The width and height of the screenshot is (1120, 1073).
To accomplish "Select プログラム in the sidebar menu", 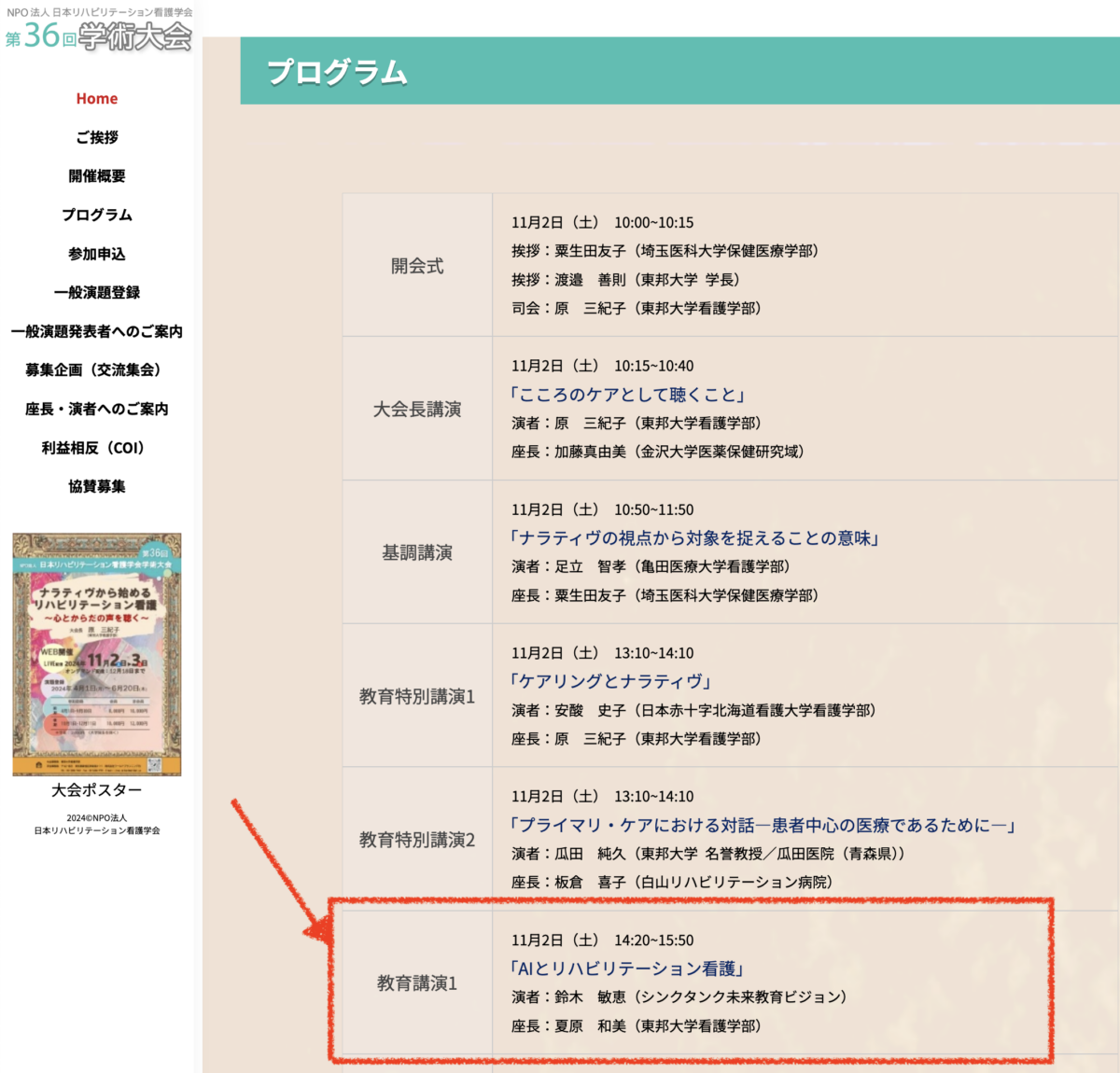I will tap(97, 215).
